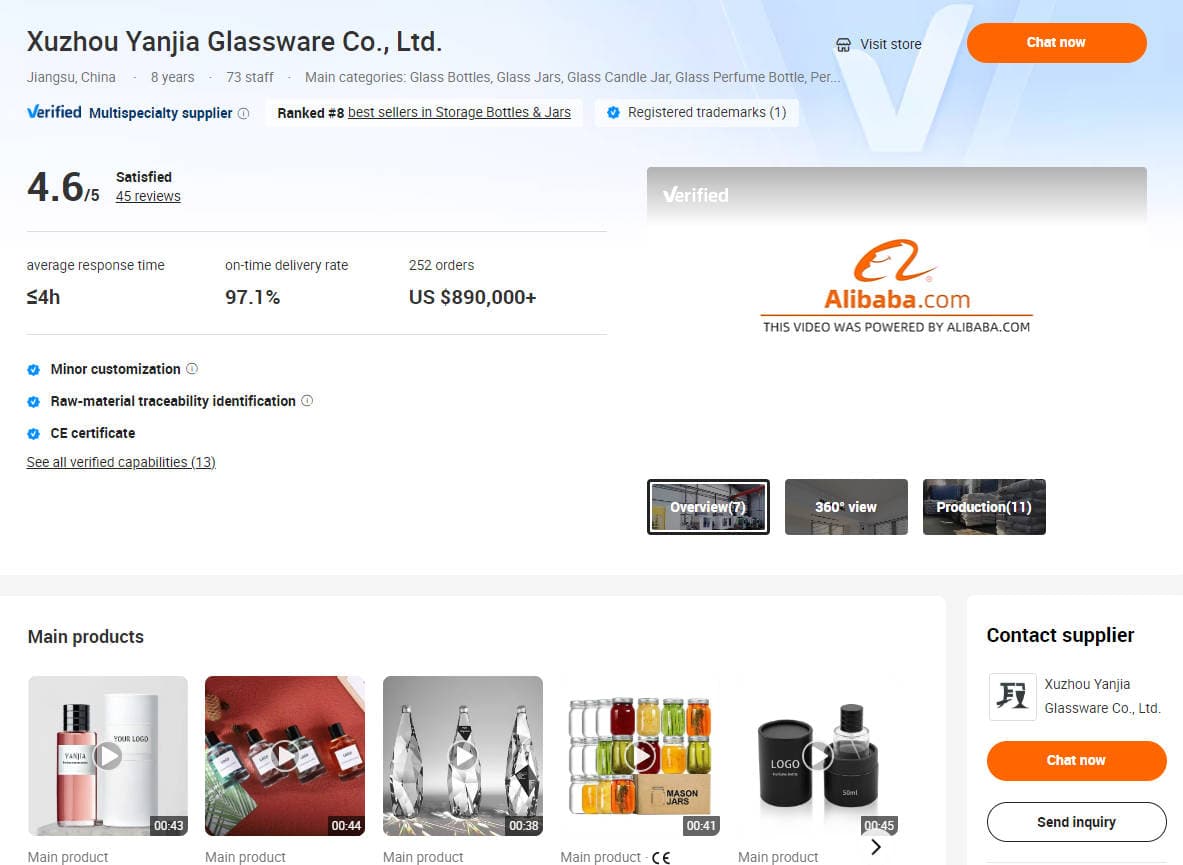Open best sellers in Storage Bottles & Jars link
This screenshot has width=1183, height=865.
(x=459, y=112)
